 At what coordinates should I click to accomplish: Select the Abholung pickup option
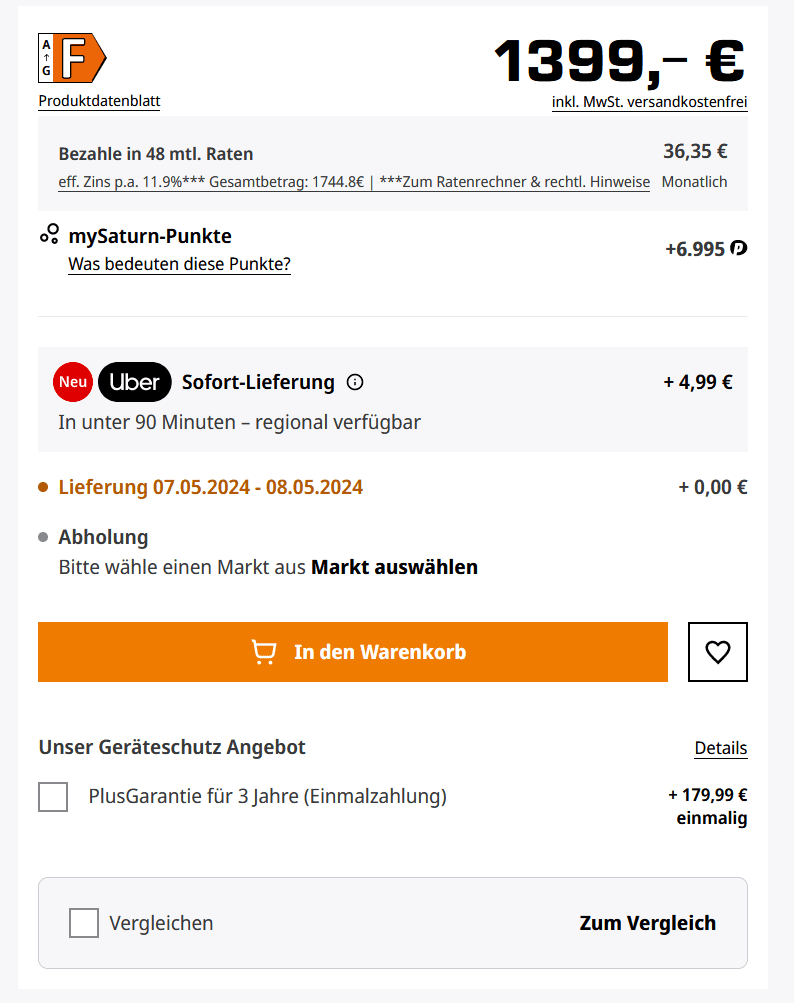point(103,537)
